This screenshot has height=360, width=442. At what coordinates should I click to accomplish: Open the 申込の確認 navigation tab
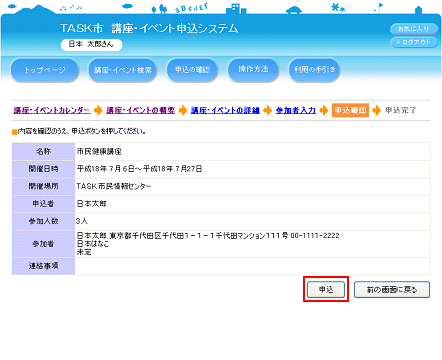192,70
